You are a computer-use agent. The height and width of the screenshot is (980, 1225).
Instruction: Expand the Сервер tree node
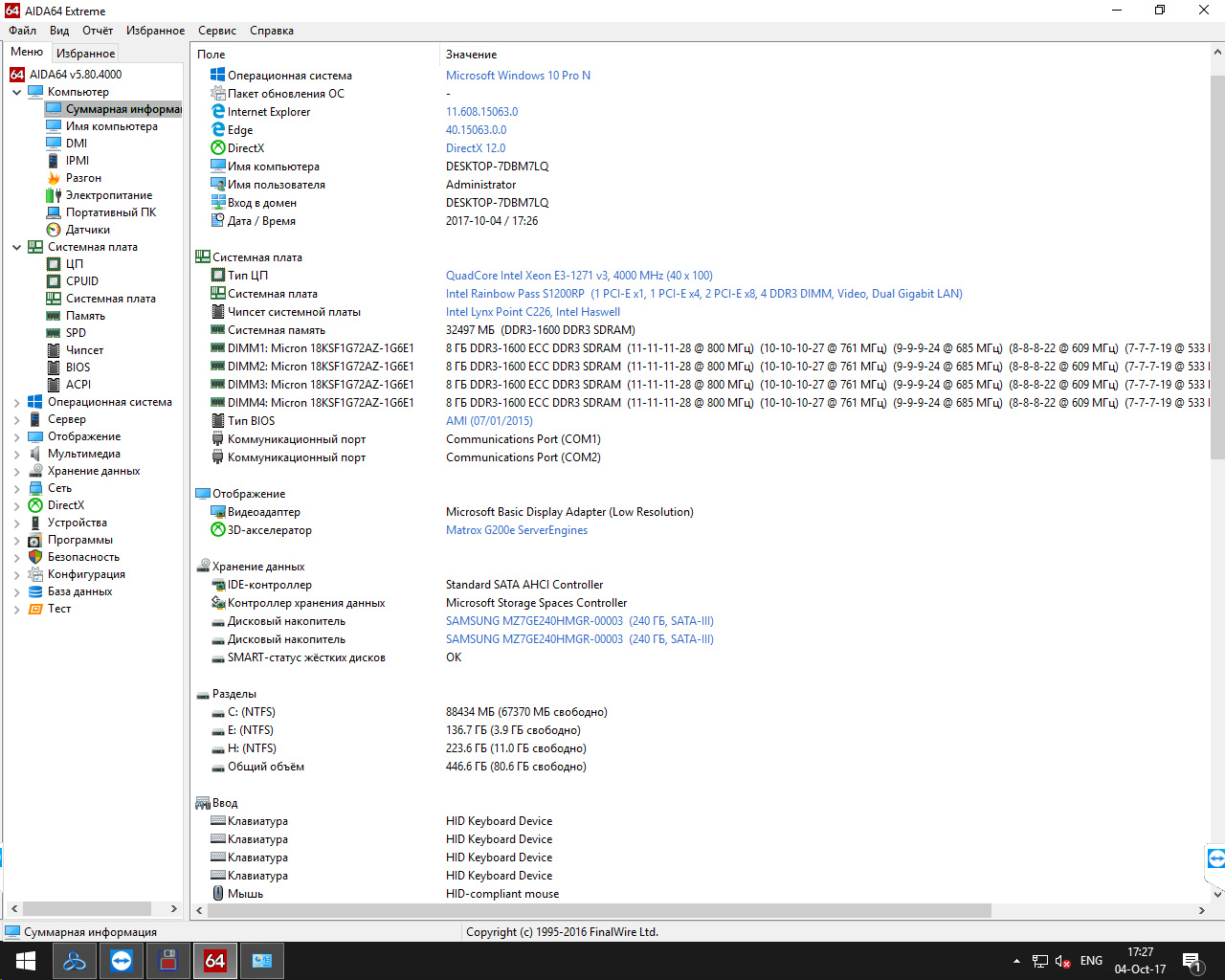(16, 419)
